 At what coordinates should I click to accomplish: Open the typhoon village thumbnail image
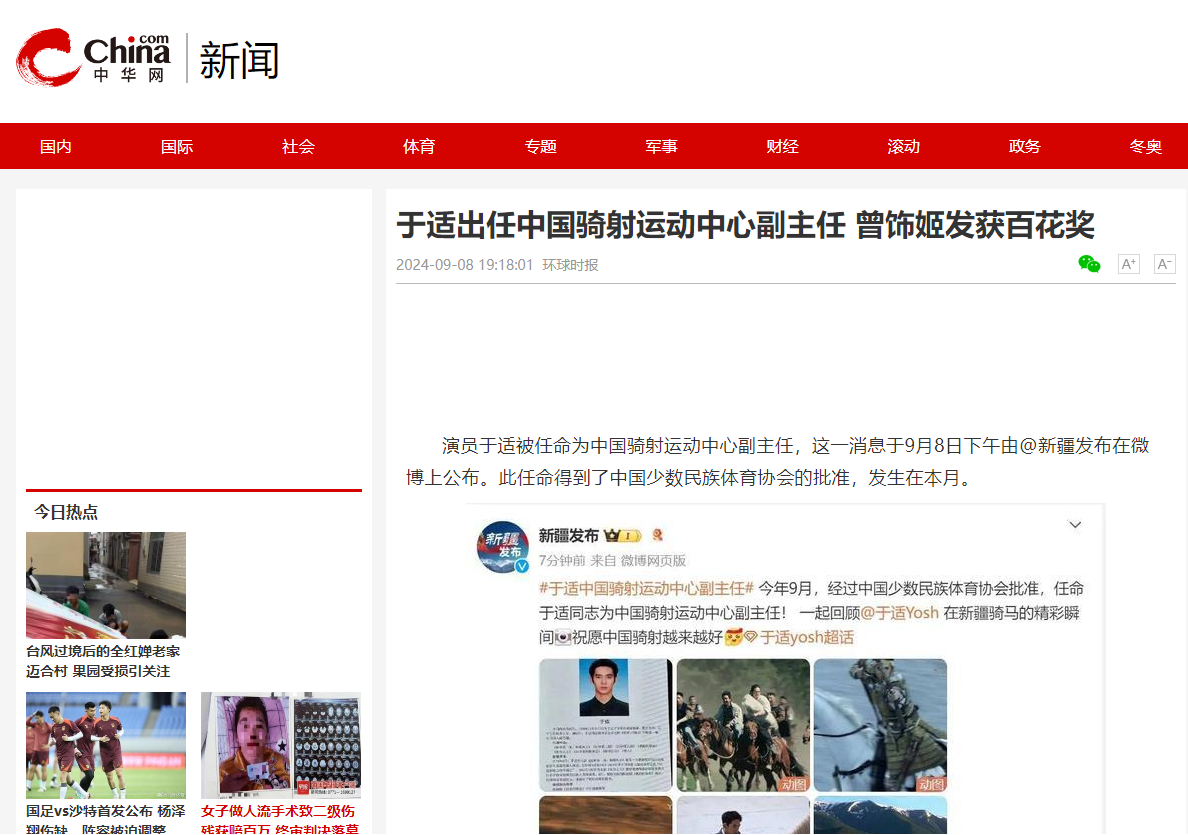[106, 585]
